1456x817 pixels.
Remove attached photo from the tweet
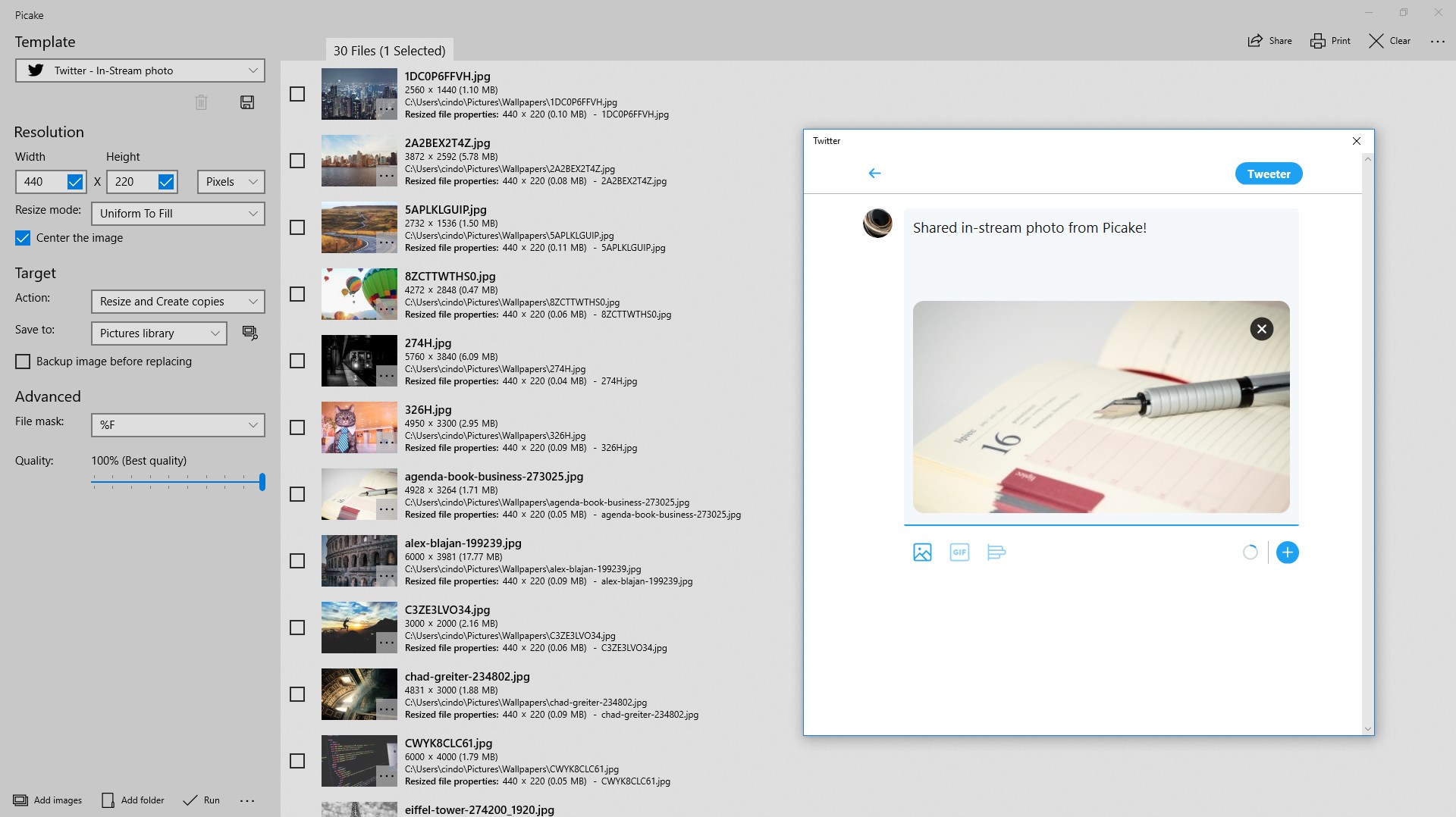point(1262,329)
